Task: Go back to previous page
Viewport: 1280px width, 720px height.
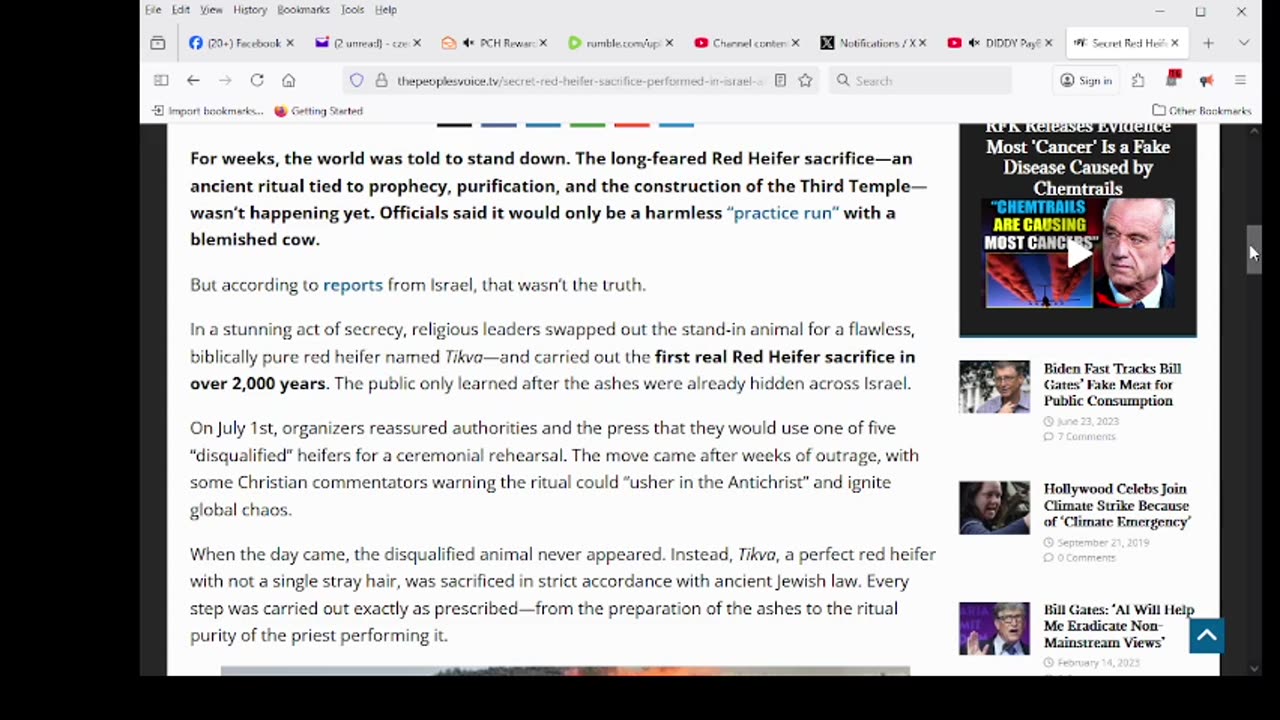Action: coord(193,80)
